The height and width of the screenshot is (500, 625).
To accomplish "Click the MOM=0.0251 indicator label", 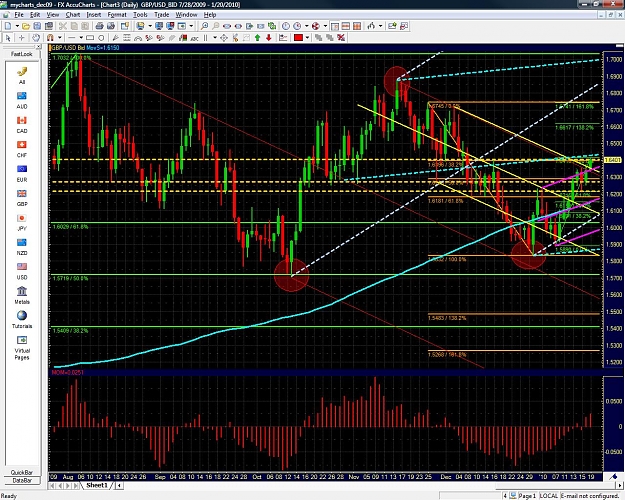I will point(67,372).
